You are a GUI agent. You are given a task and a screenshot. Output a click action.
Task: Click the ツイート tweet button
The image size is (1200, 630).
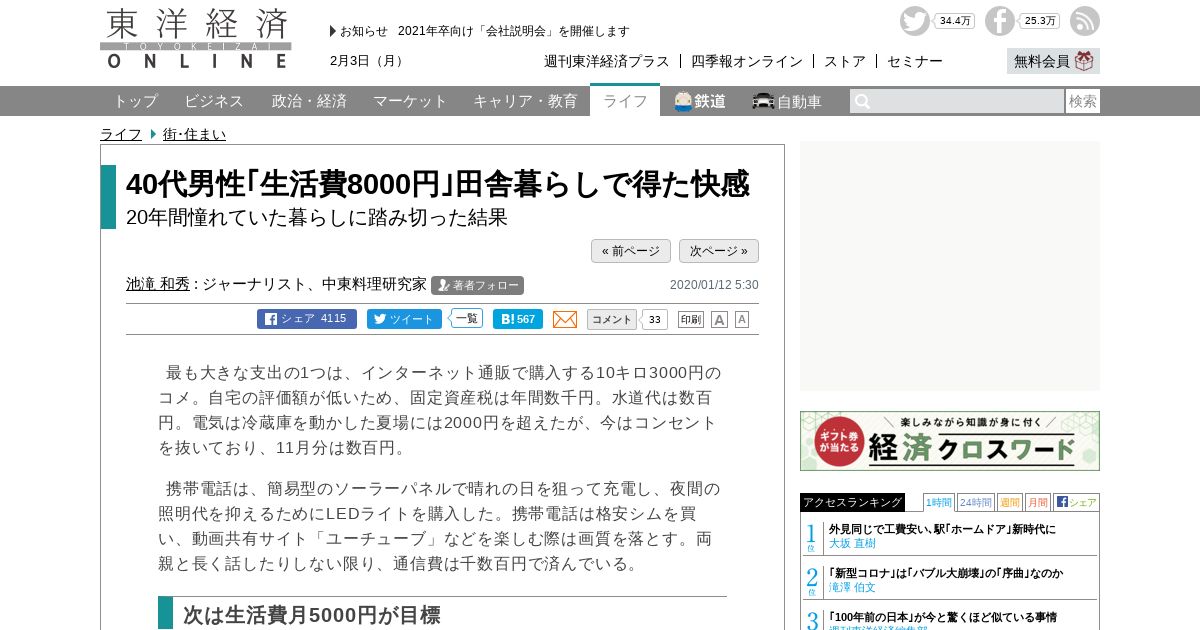[x=405, y=319]
